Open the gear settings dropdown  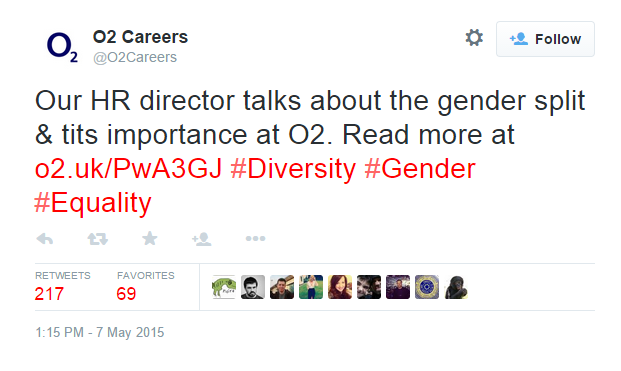click(474, 38)
